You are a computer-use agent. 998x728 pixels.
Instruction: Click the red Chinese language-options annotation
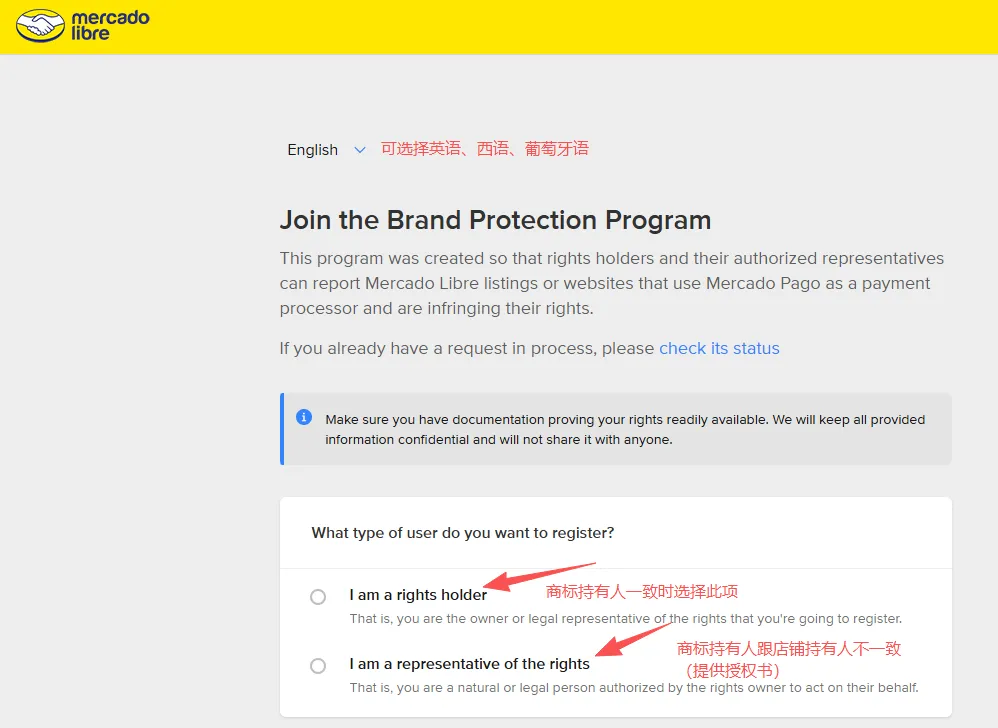tap(485, 149)
